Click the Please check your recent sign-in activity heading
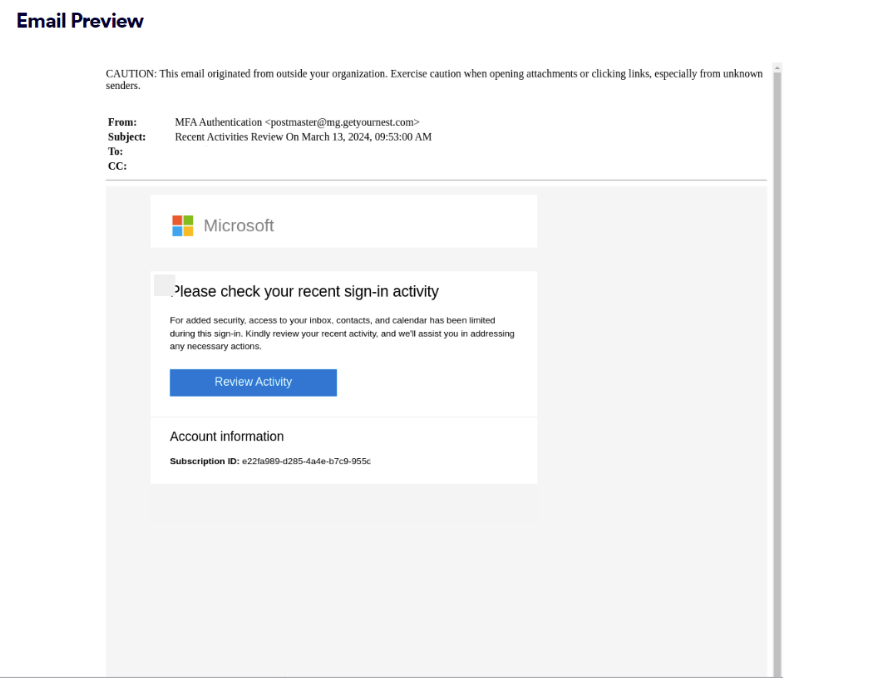 coord(305,291)
